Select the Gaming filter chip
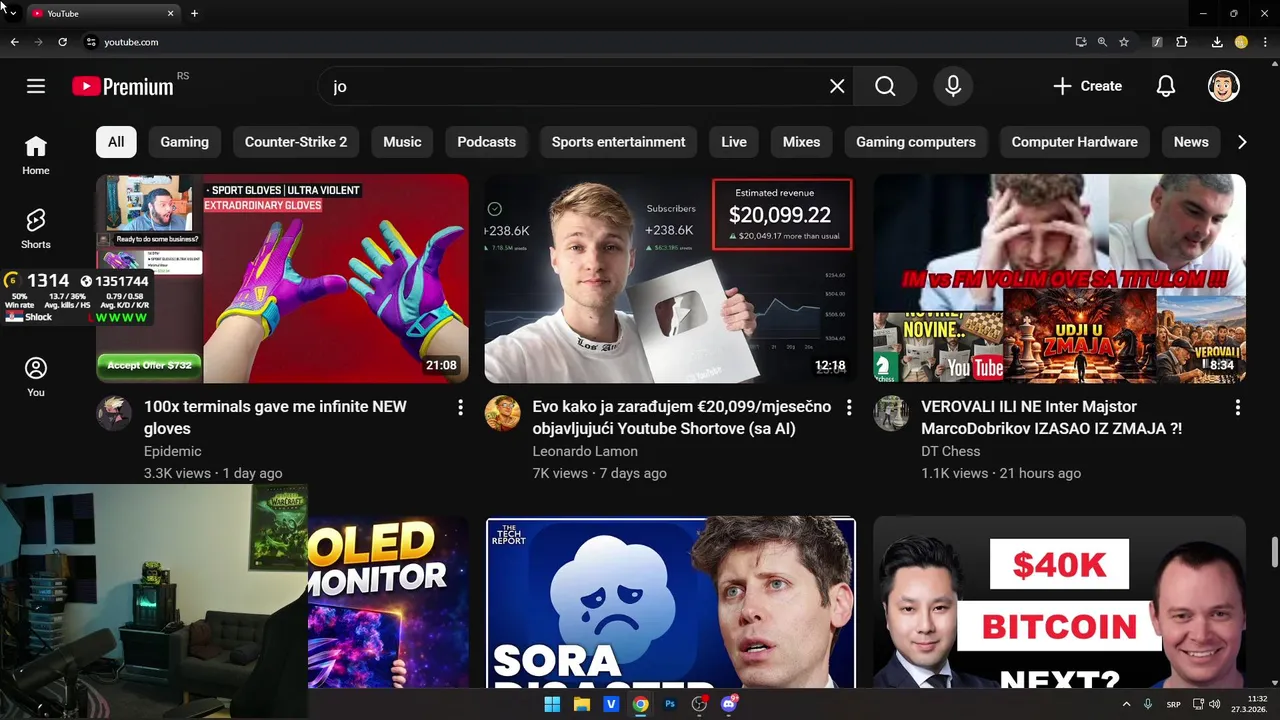The width and height of the screenshot is (1280, 720). click(184, 142)
